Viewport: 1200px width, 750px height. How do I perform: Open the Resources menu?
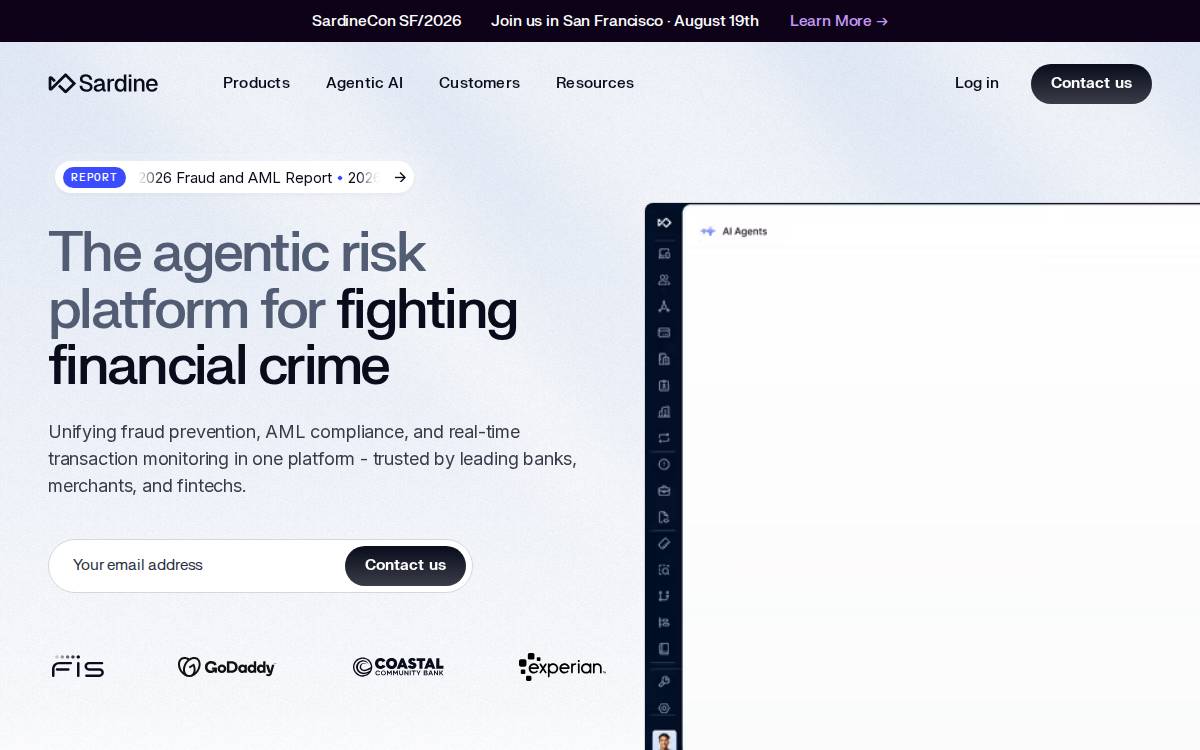[x=595, y=83]
